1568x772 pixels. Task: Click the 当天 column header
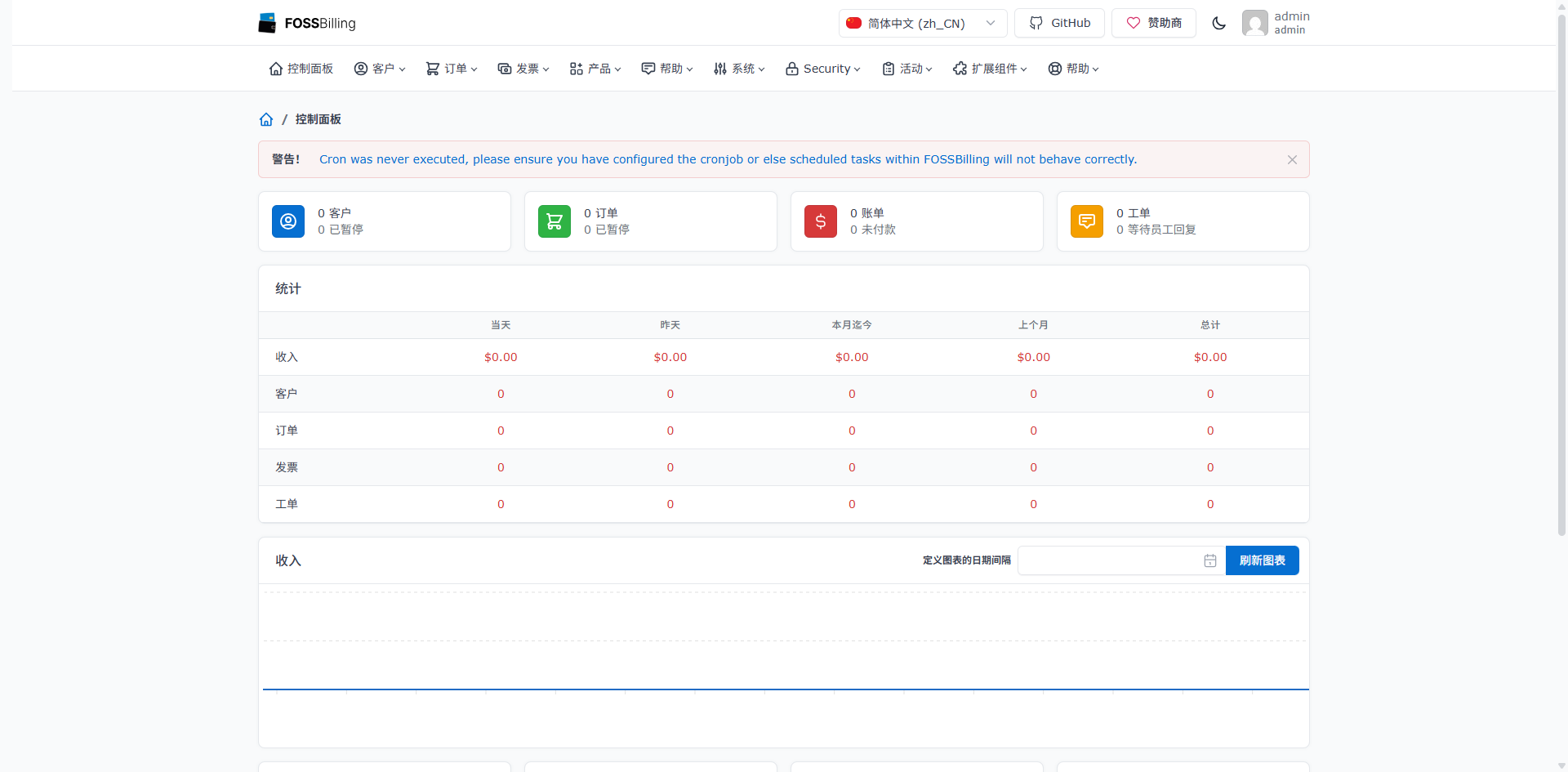(x=501, y=325)
